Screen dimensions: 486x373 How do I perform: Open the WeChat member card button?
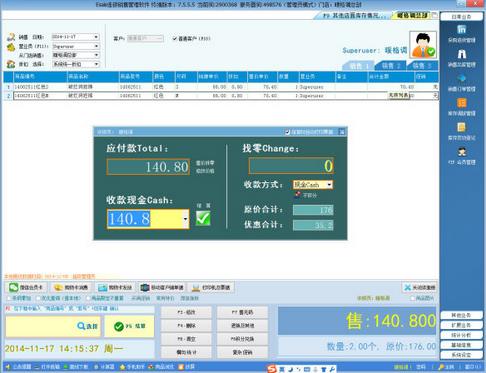(26, 287)
